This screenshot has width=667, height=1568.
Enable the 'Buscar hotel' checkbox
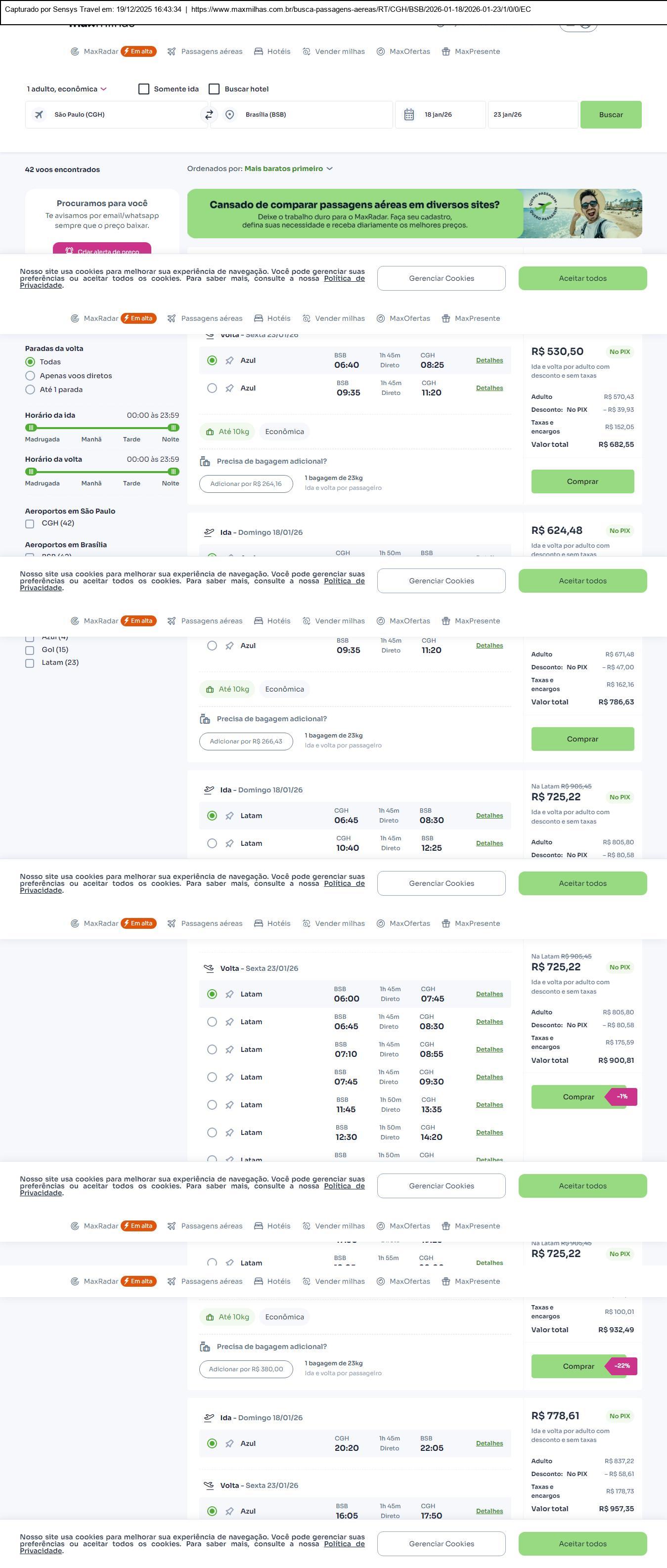(214, 89)
